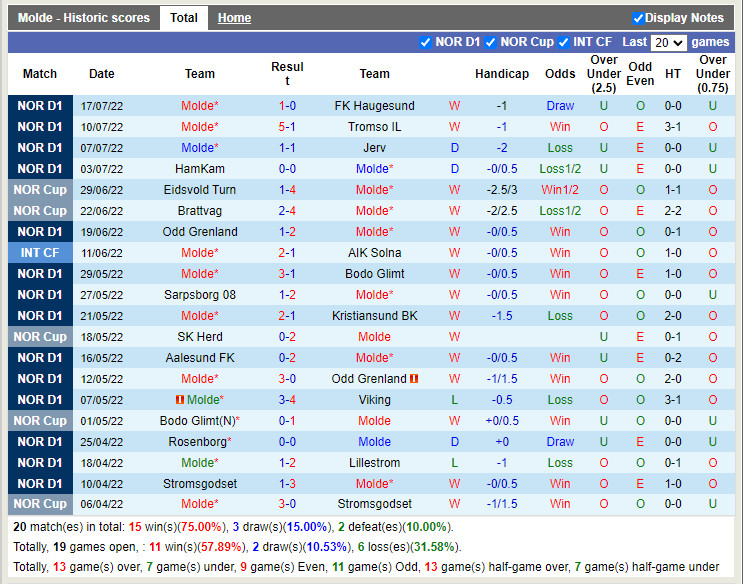The image size is (743, 584).
Task: Open the Lillestrom team link
Action: coord(374,463)
